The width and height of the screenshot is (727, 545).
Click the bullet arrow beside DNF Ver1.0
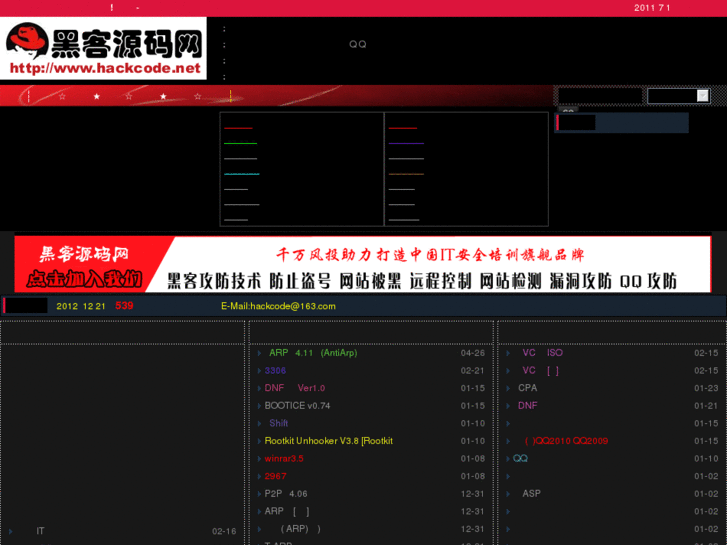point(260,388)
